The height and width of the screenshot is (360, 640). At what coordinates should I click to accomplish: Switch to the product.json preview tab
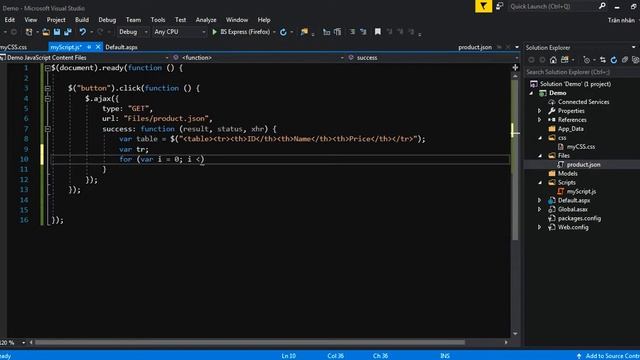tap(475, 47)
